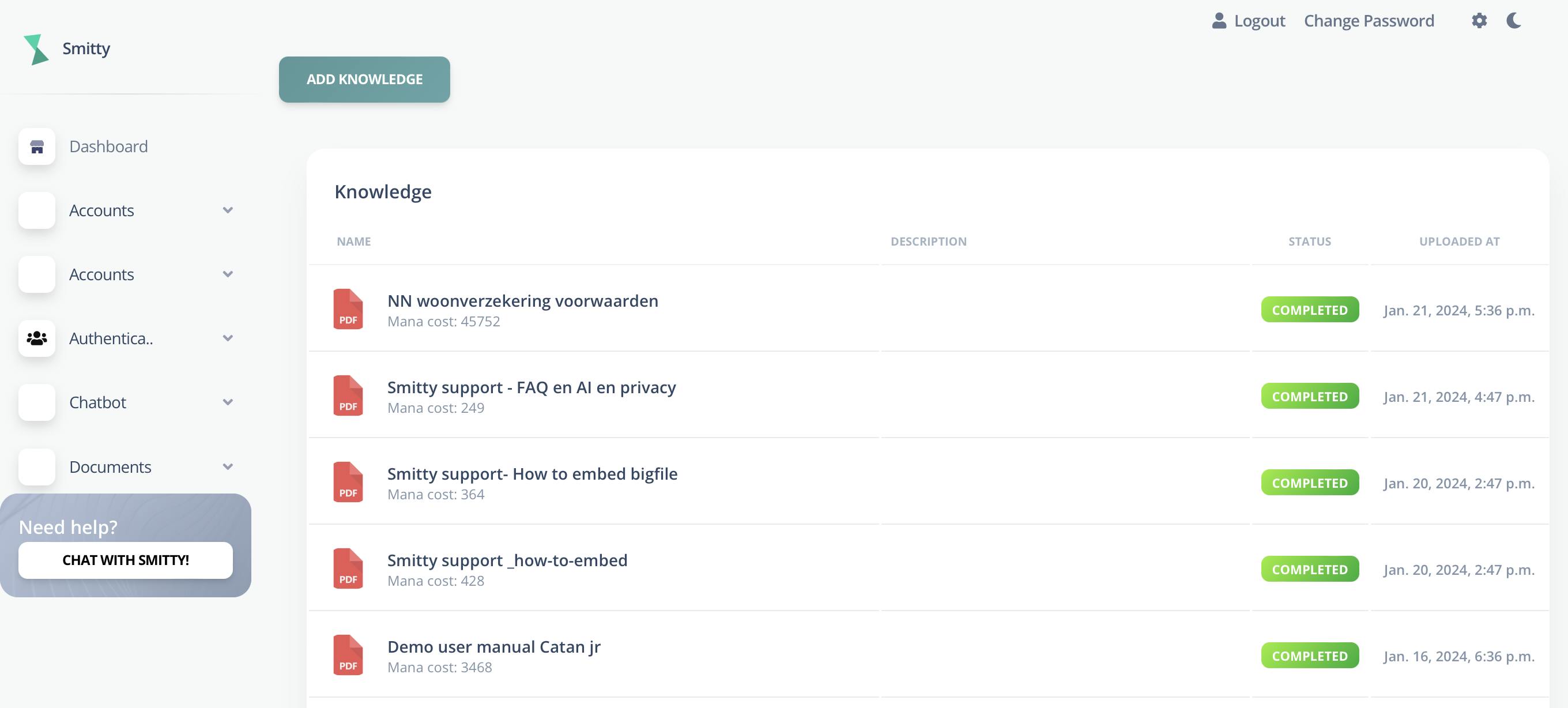Expand the Documents sidebar section
Screen dimensions: 1568x708
(228, 467)
